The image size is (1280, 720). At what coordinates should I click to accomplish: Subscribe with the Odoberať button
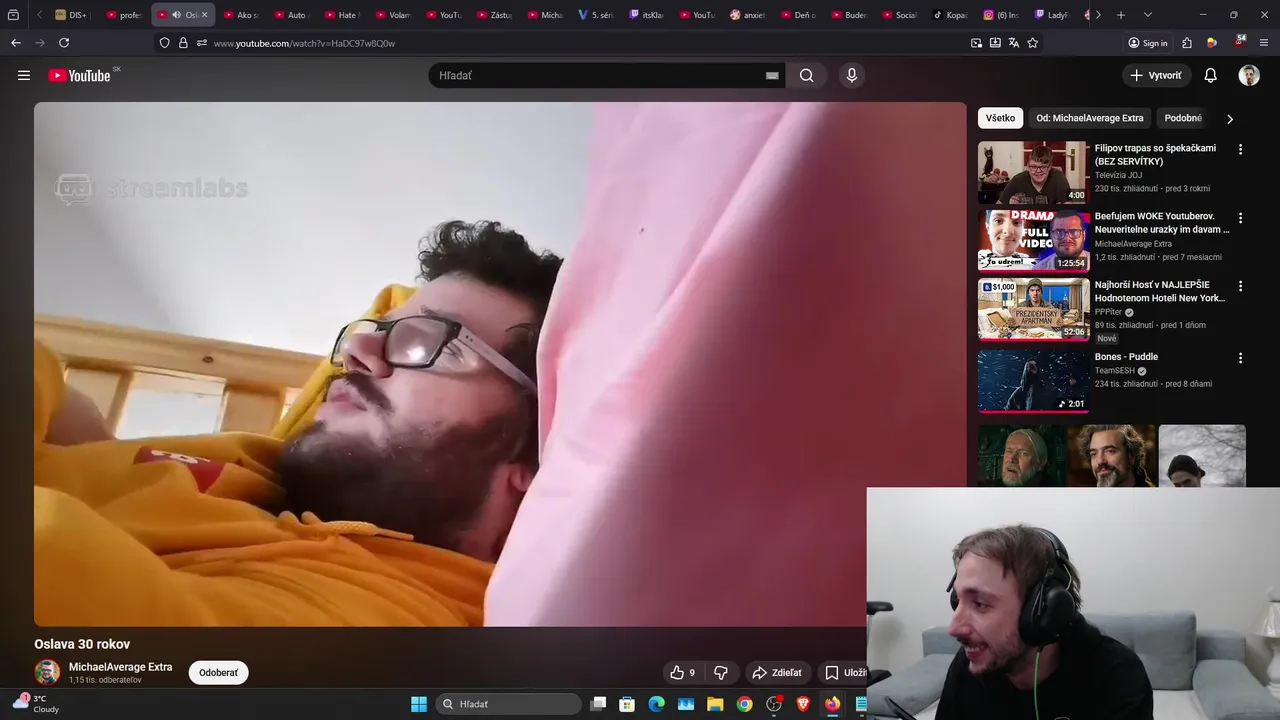[218, 673]
